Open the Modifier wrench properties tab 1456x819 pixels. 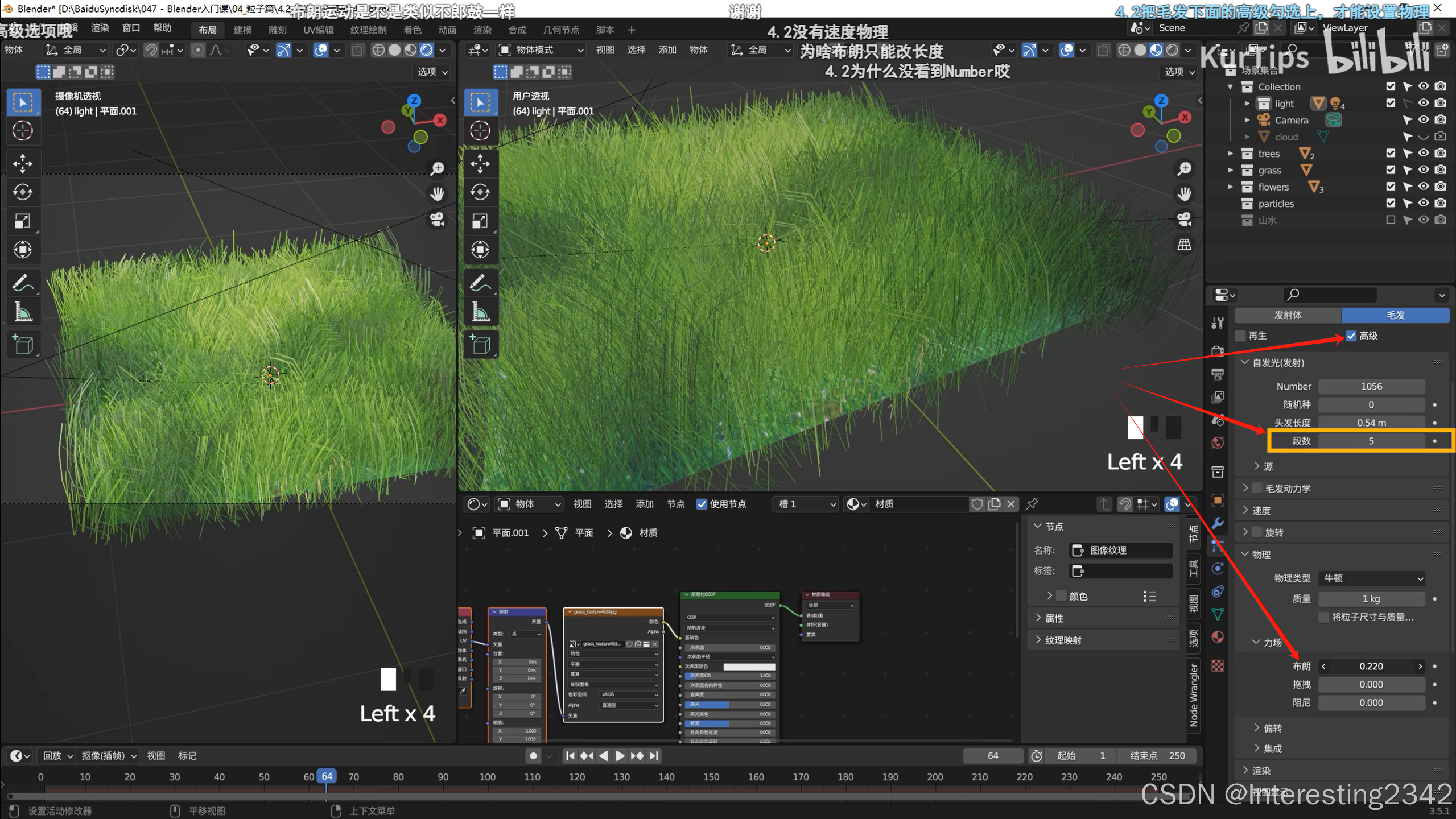(1218, 523)
